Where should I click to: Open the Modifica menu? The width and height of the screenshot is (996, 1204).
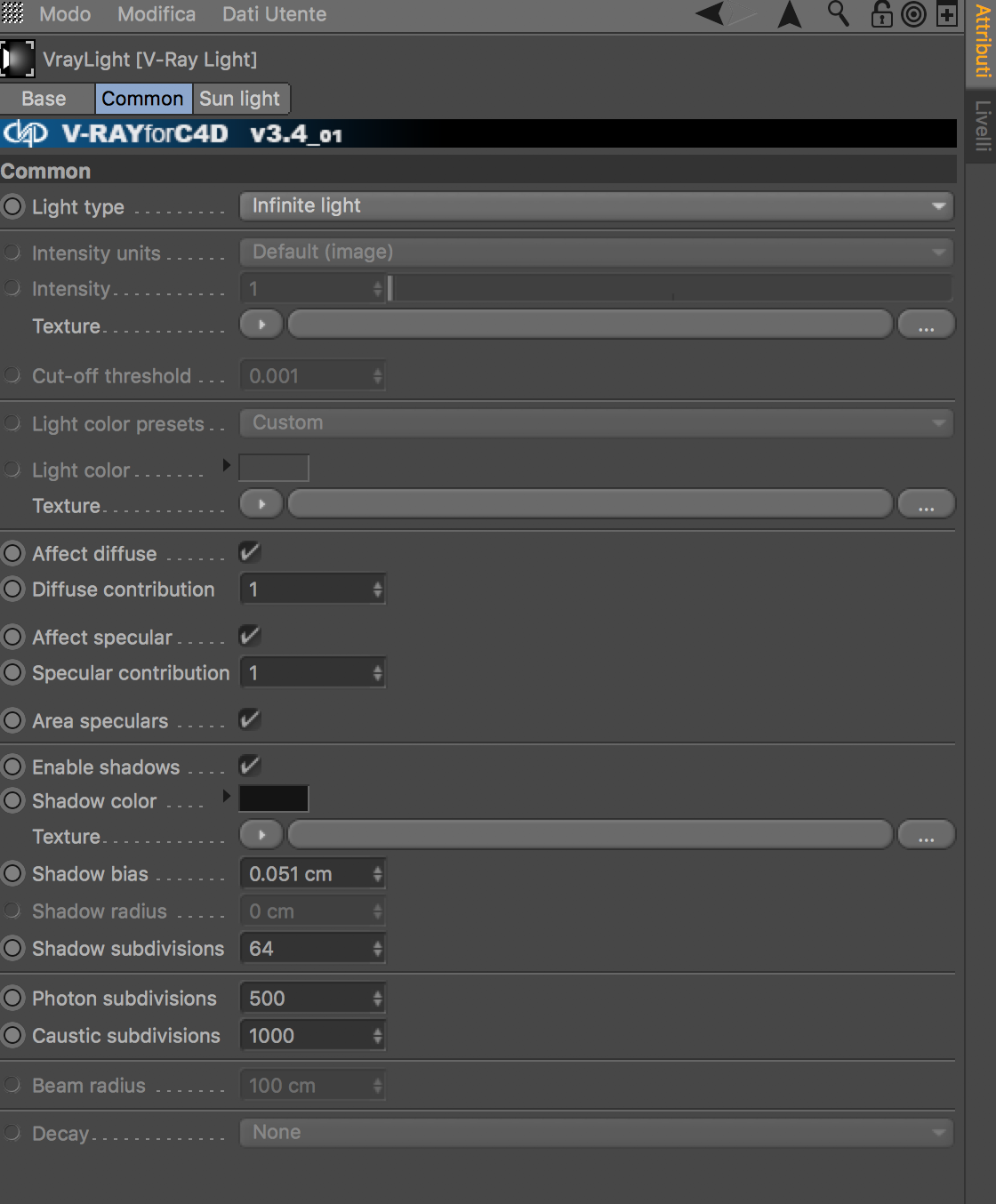click(x=157, y=14)
